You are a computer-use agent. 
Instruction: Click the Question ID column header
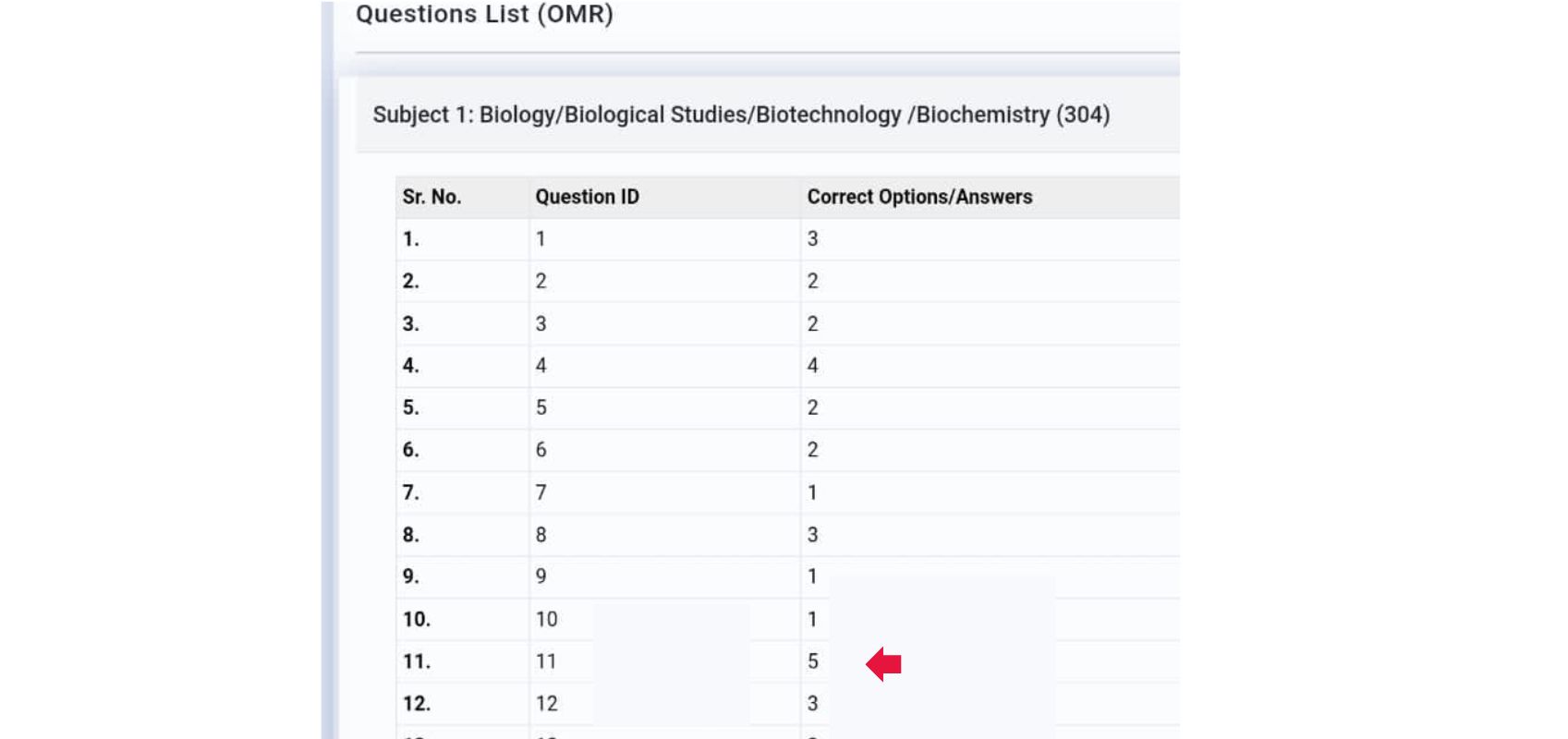[x=587, y=197]
